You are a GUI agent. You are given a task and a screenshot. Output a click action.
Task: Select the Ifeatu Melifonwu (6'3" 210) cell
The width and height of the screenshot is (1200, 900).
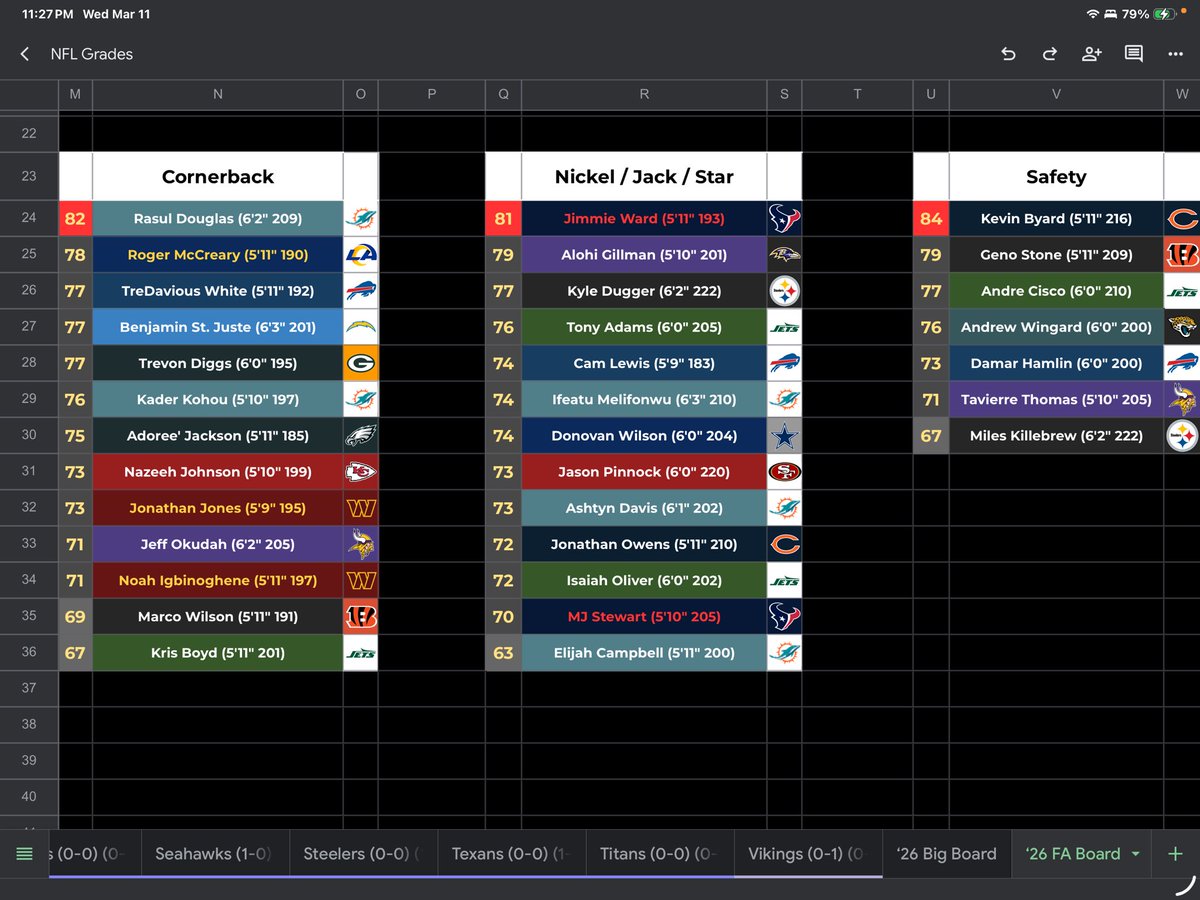tap(644, 399)
